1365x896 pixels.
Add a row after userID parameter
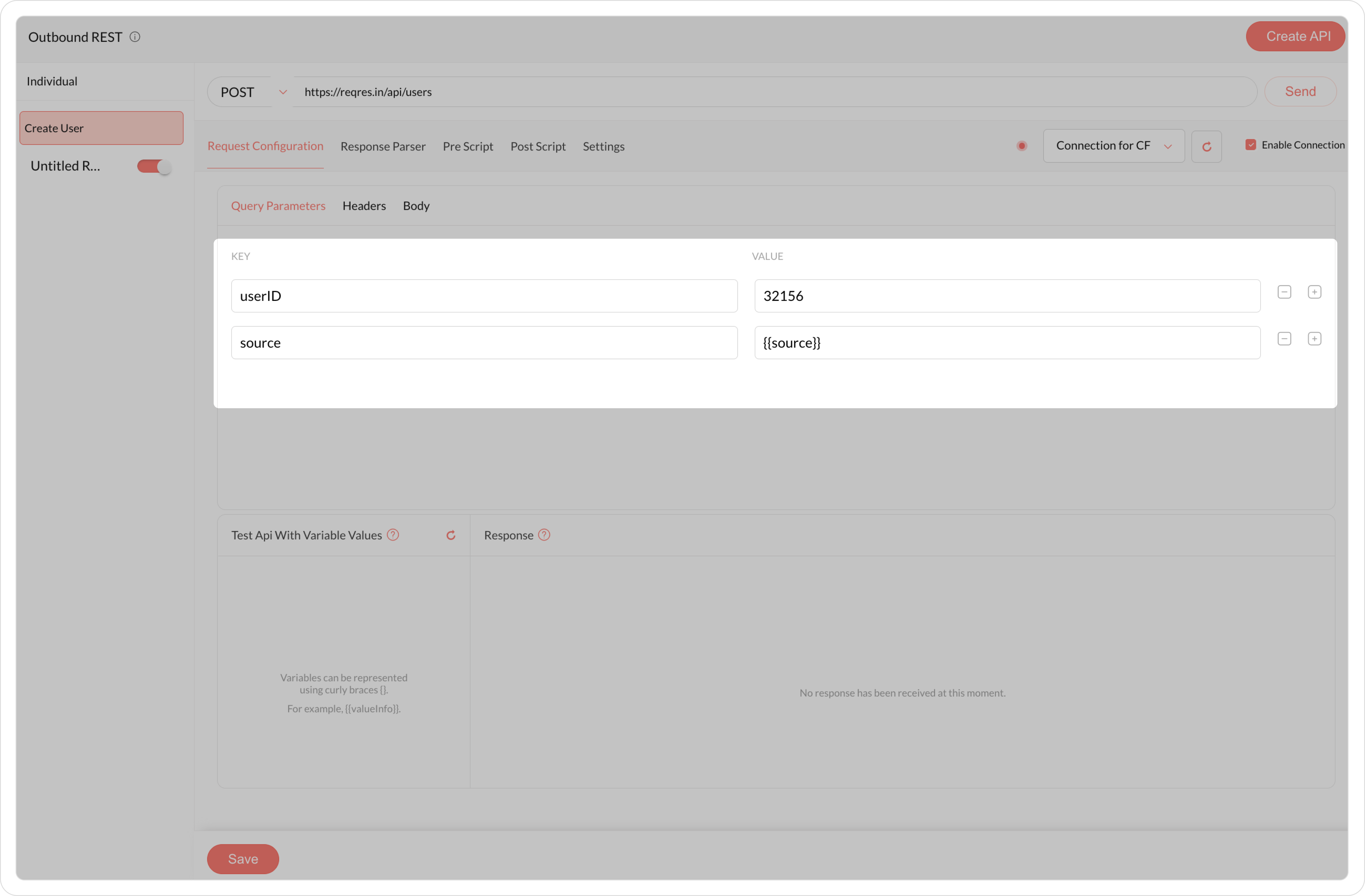tap(1314, 292)
